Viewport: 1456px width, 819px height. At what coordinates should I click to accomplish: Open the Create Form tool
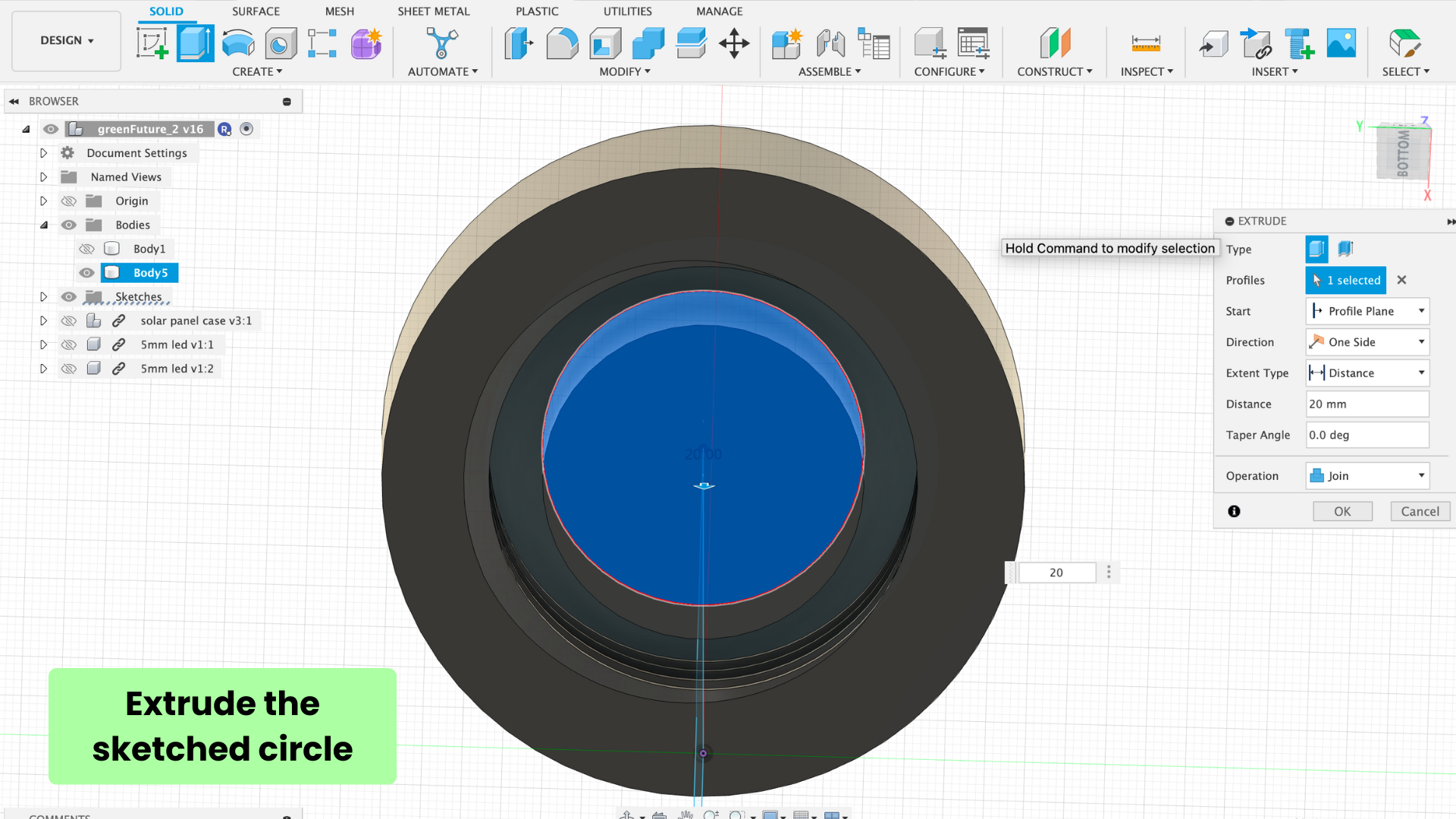point(366,43)
